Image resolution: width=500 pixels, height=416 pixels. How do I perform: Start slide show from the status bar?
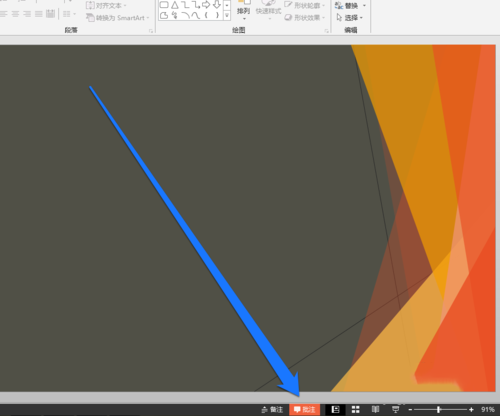pos(395,409)
